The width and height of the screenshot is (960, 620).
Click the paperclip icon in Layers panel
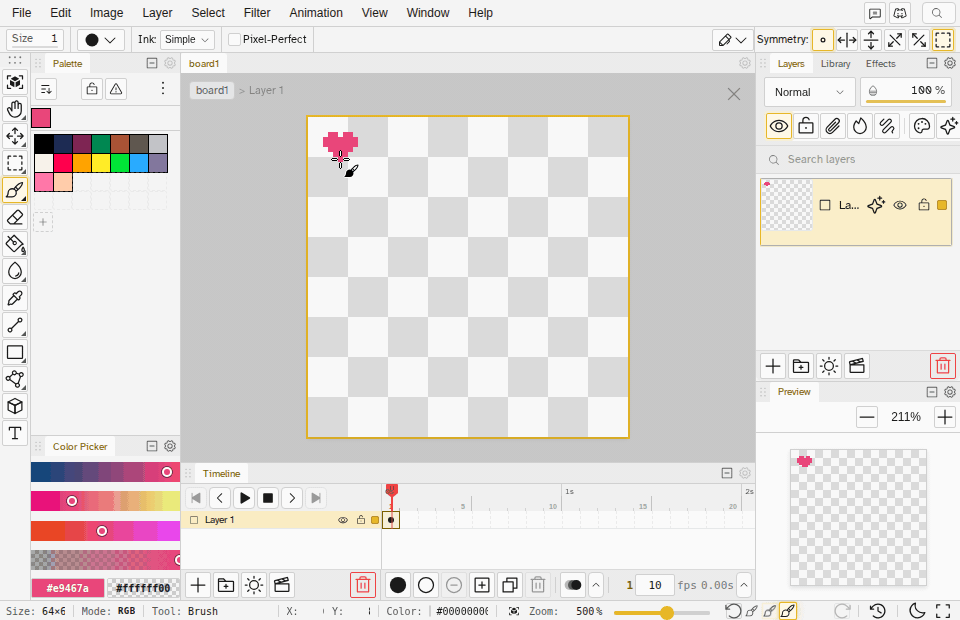[x=832, y=126]
